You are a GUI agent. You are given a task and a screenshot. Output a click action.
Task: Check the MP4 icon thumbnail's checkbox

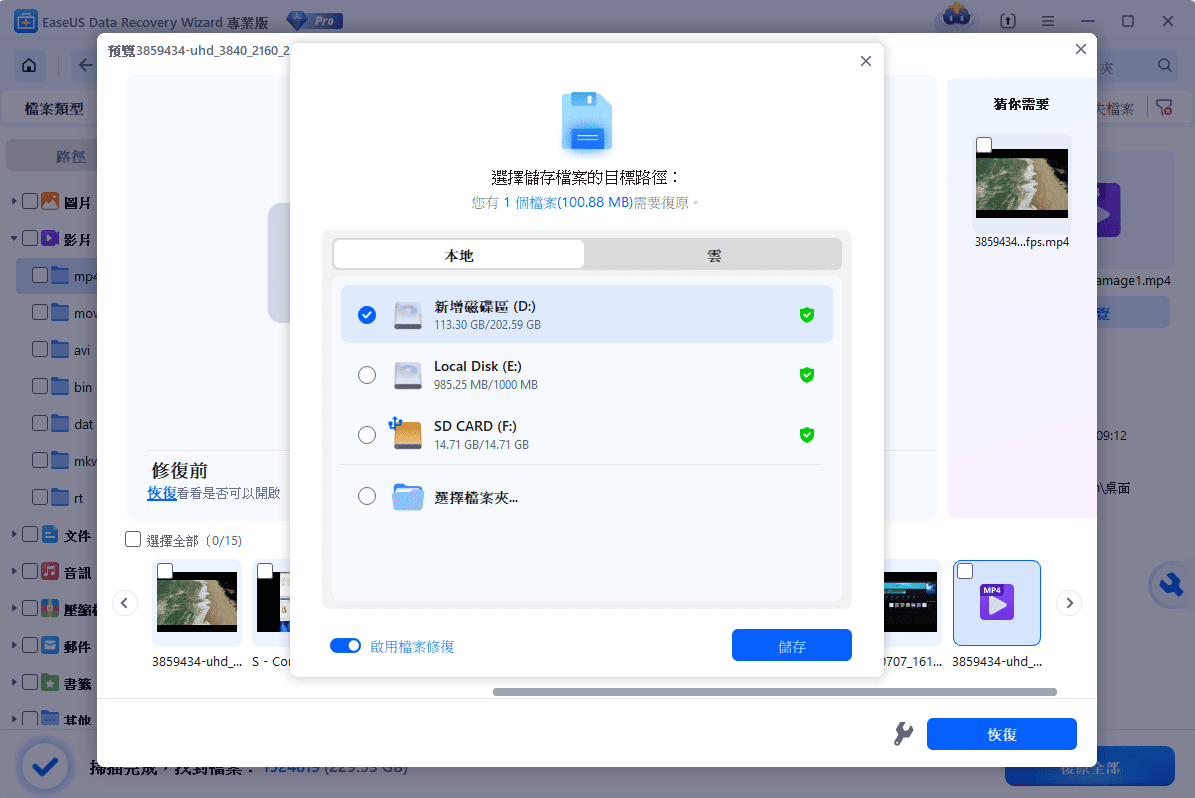(x=965, y=571)
